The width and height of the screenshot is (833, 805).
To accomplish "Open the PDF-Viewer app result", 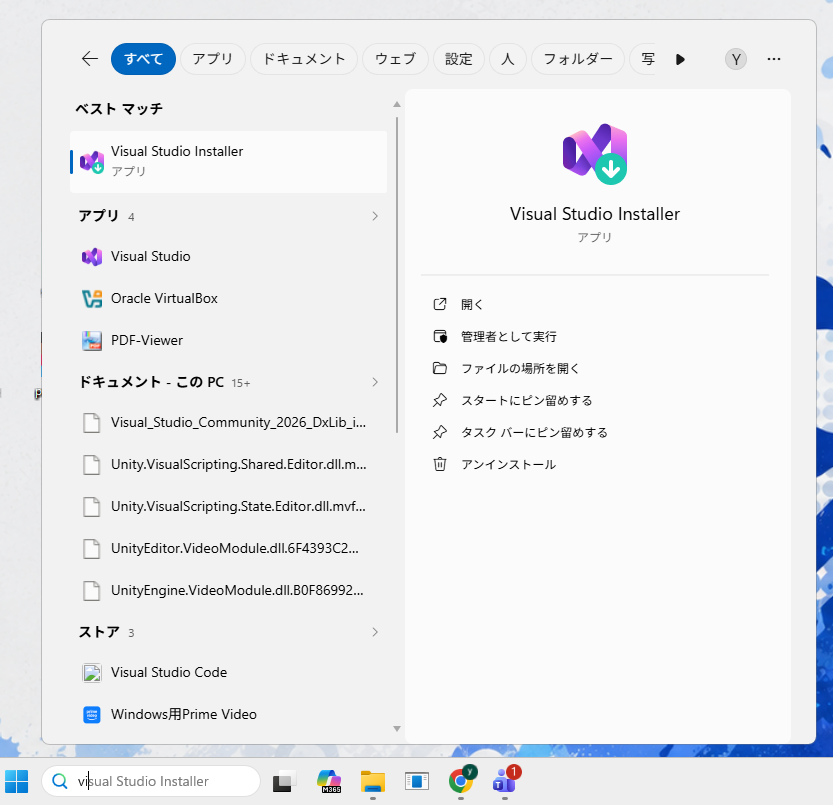I will (x=228, y=341).
